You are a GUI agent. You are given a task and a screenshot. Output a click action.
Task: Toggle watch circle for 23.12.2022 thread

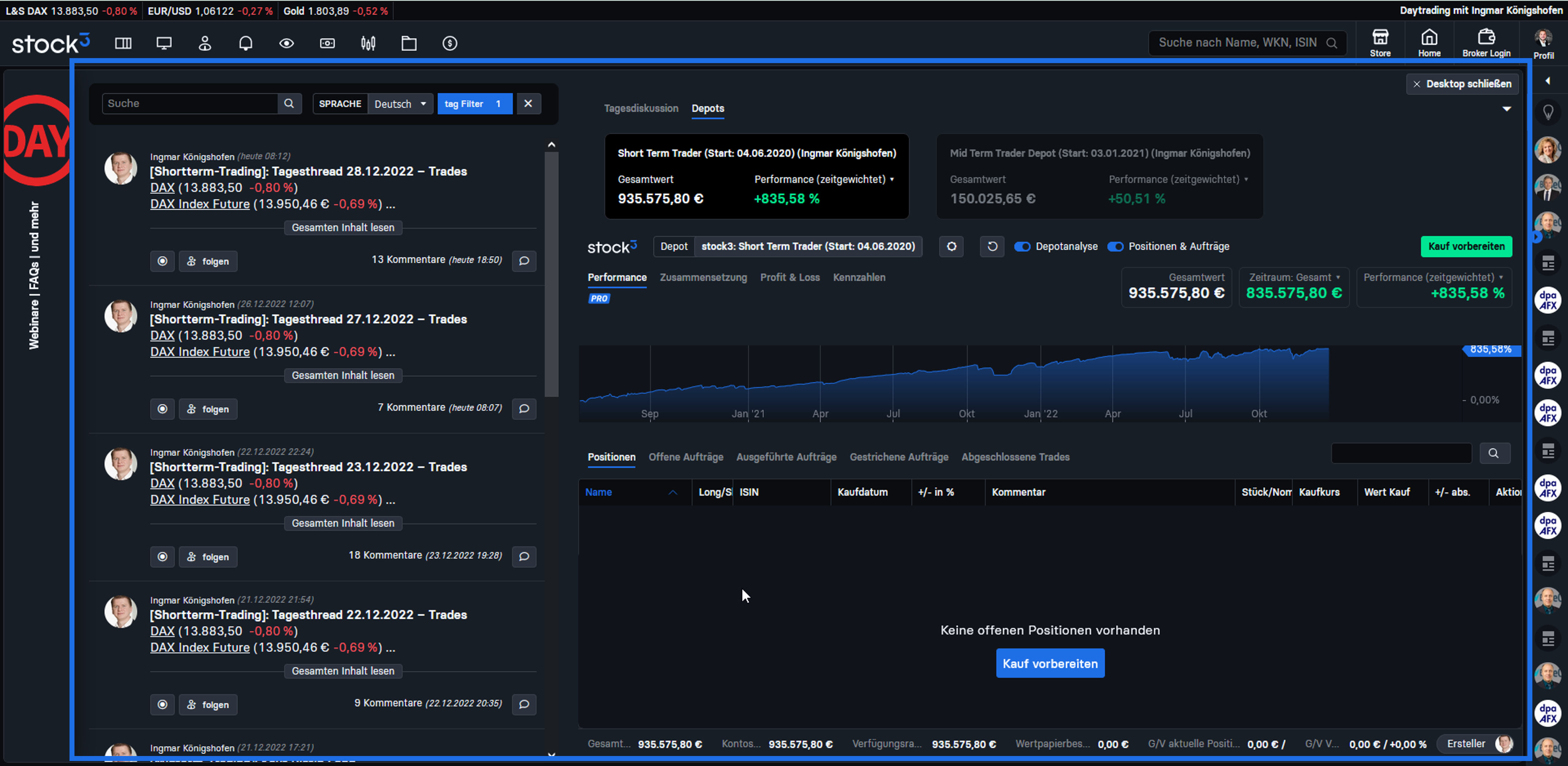(163, 556)
